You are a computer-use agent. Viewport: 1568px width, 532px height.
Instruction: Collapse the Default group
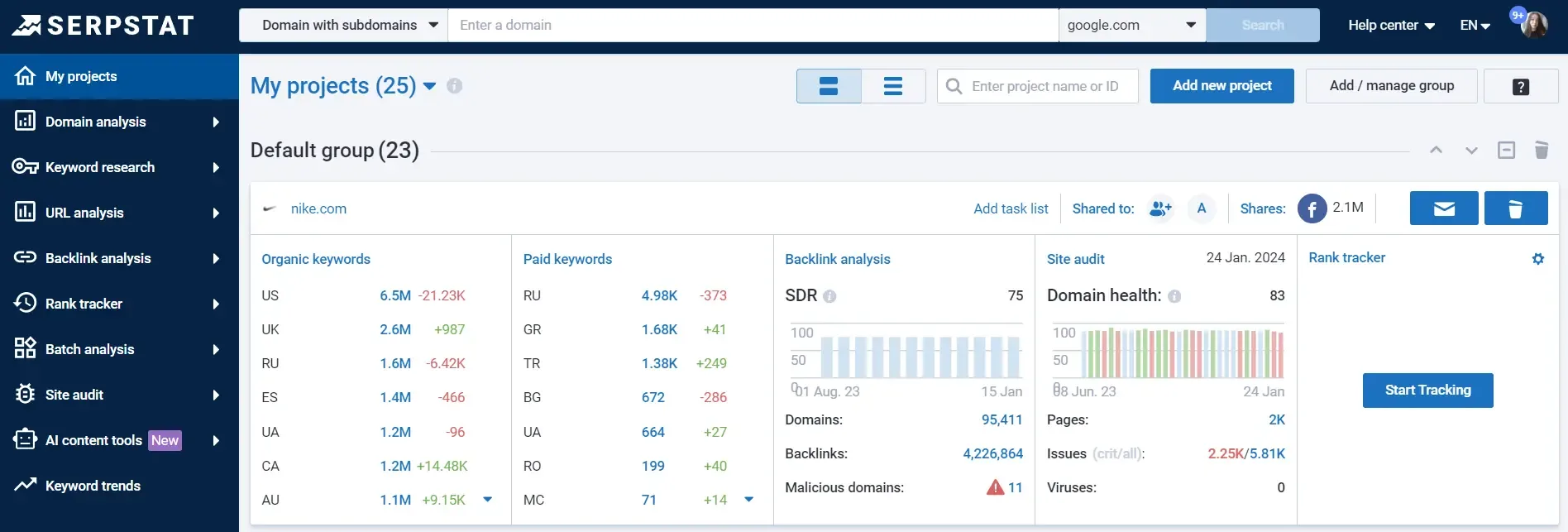point(1507,150)
